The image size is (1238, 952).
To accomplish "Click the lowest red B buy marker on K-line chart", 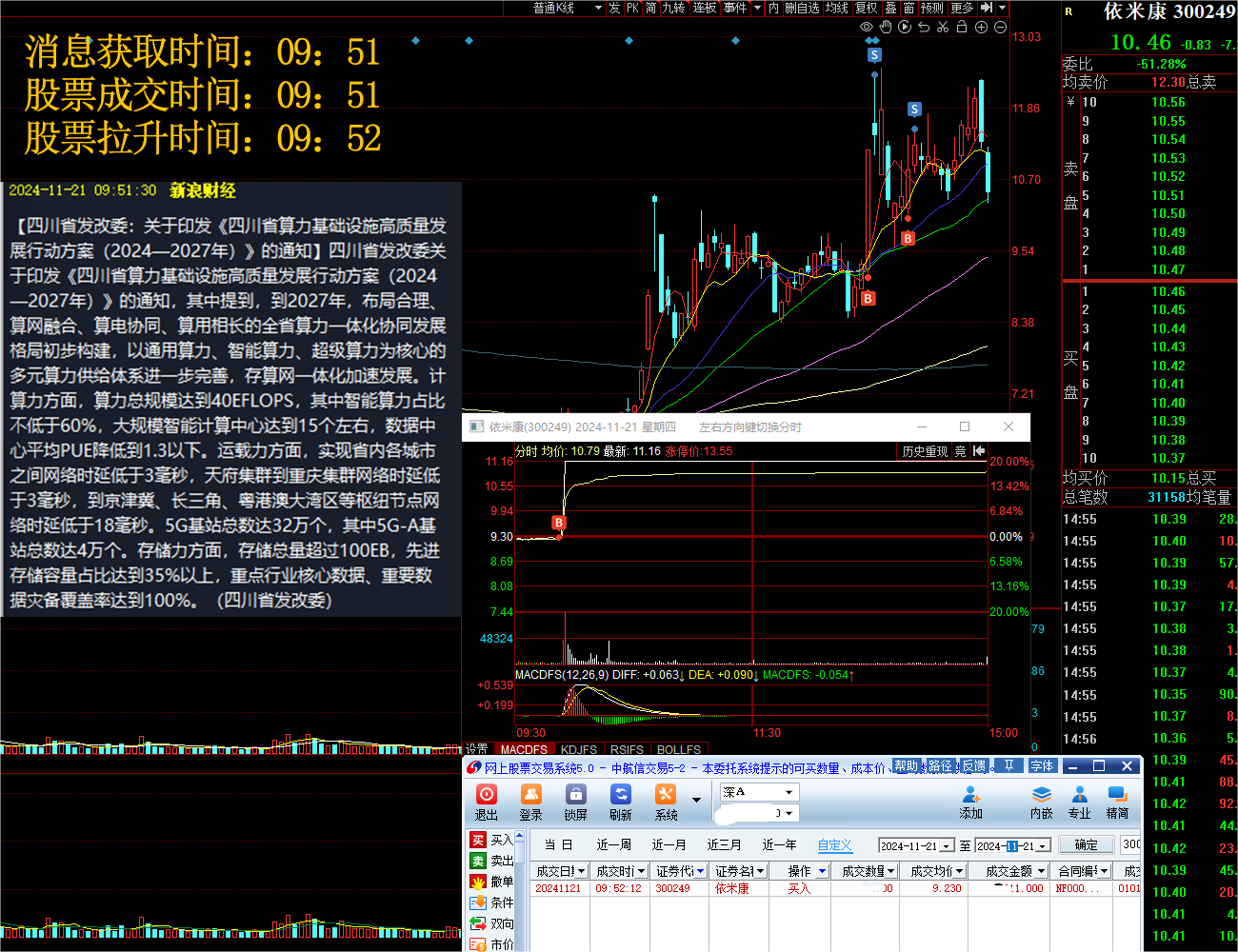I will [x=868, y=298].
